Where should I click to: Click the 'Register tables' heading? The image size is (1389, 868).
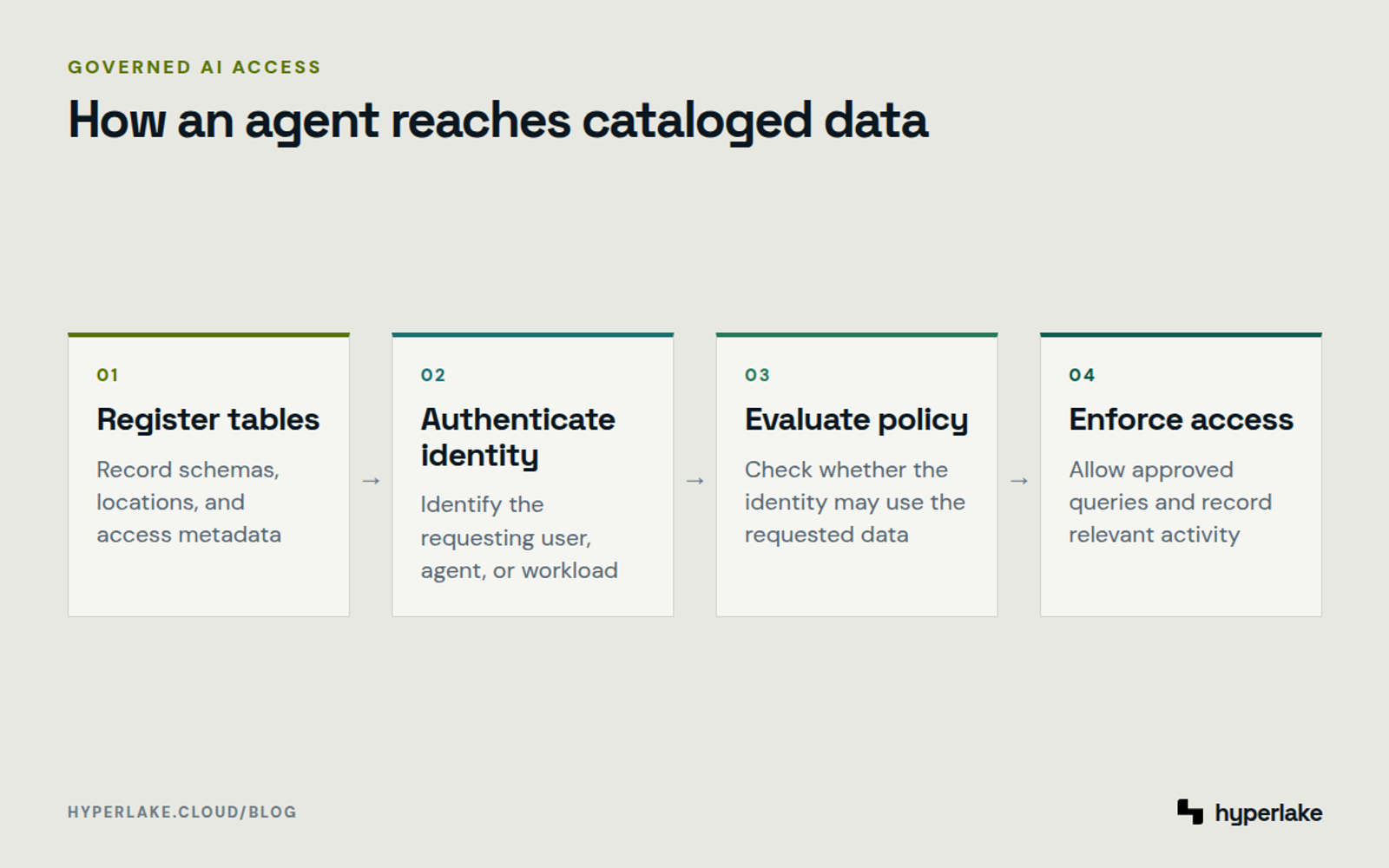point(208,420)
